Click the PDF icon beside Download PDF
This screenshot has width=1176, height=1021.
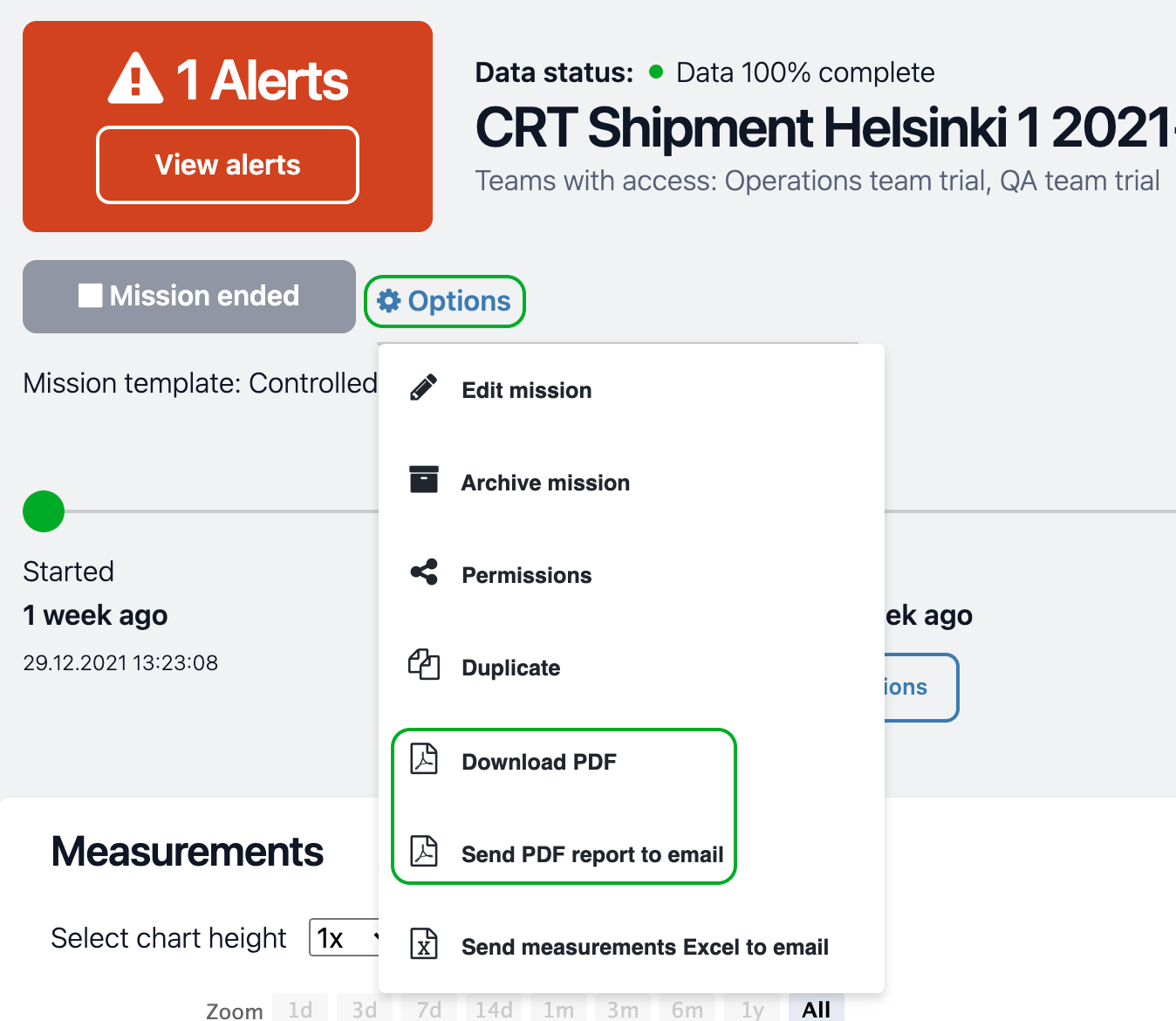[424, 759]
